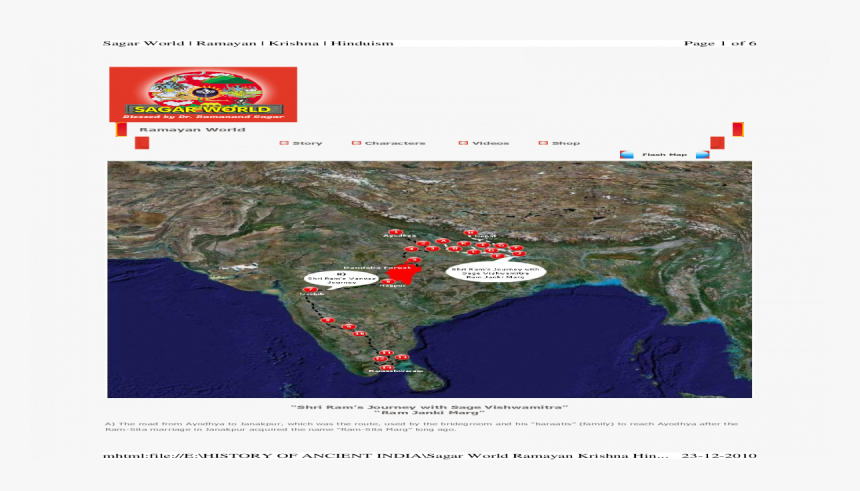
Task: Click the red bullet icon beside Story
Action: (284, 143)
